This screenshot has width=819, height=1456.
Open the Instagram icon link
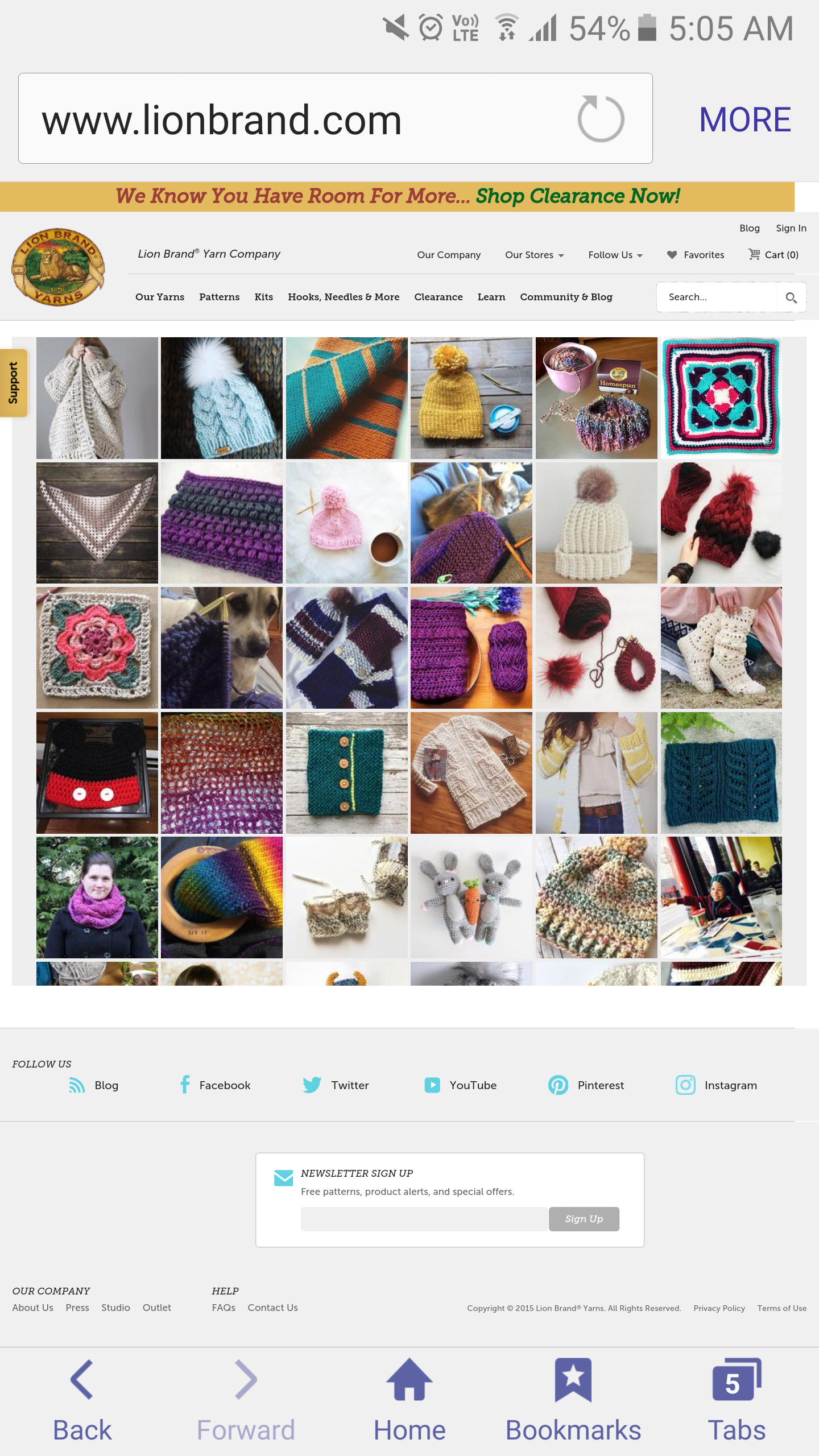click(x=685, y=1085)
